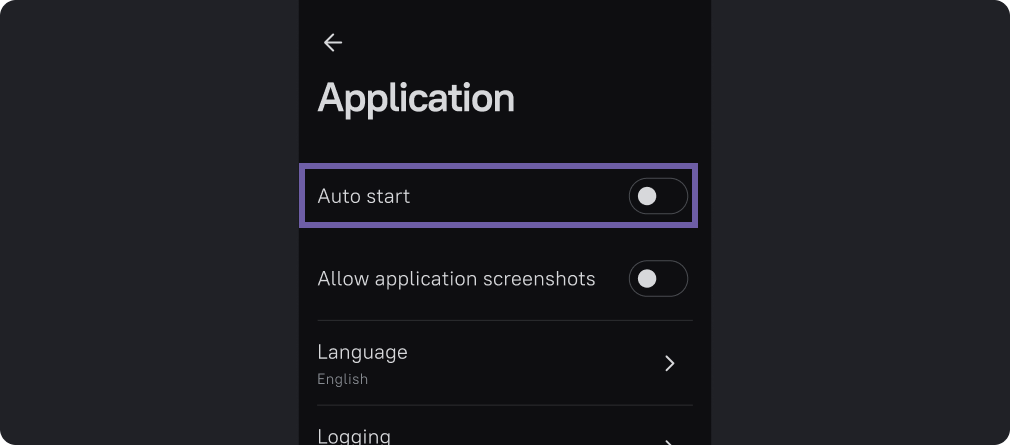Expand Language options via right arrow
The height and width of the screenshot is (445, 1010).
(x=670, y=363)
